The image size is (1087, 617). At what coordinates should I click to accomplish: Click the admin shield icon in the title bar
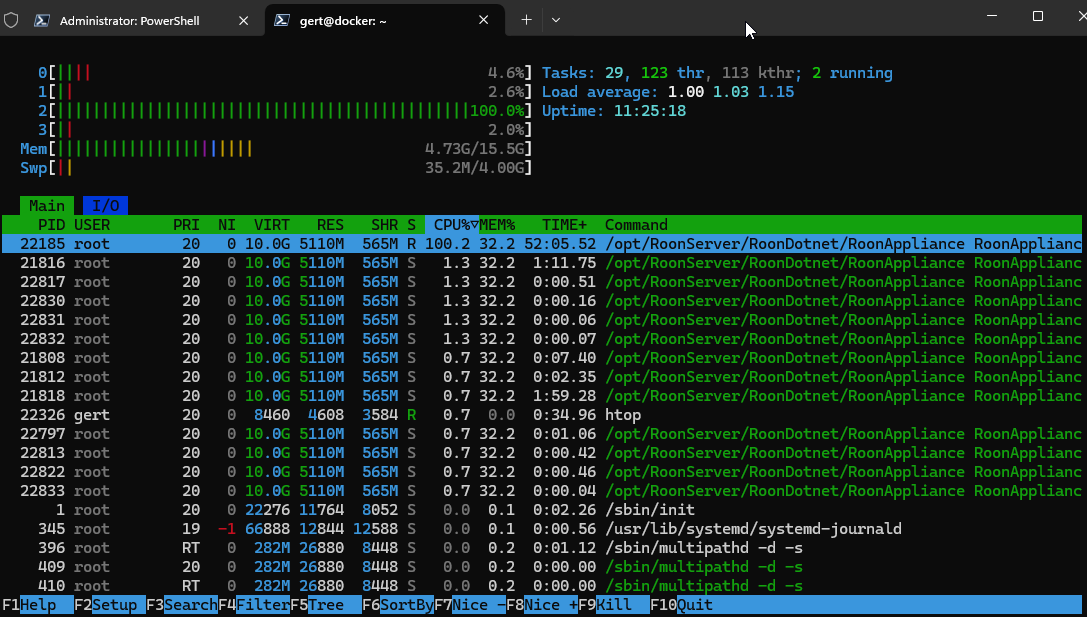coord(11,20)
